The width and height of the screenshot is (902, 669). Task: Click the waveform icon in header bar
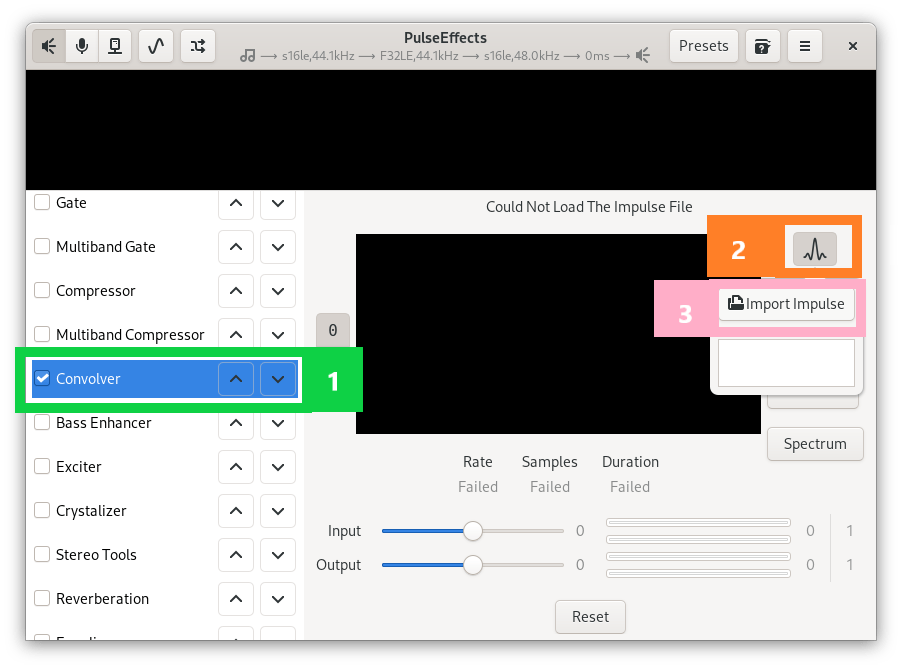point(156,46)
